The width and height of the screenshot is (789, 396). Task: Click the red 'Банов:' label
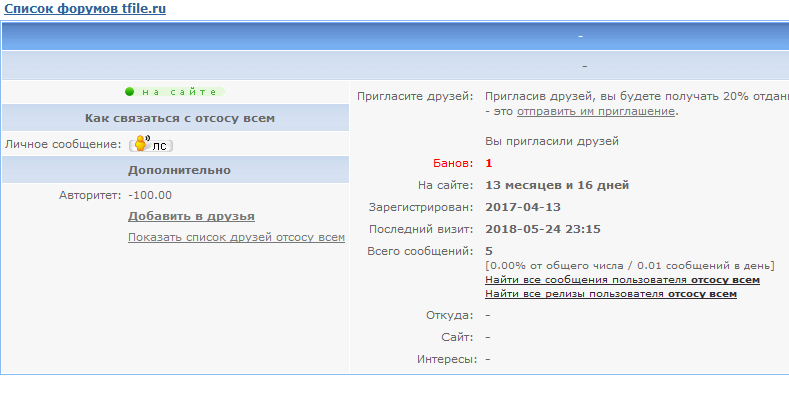(453, 164)
